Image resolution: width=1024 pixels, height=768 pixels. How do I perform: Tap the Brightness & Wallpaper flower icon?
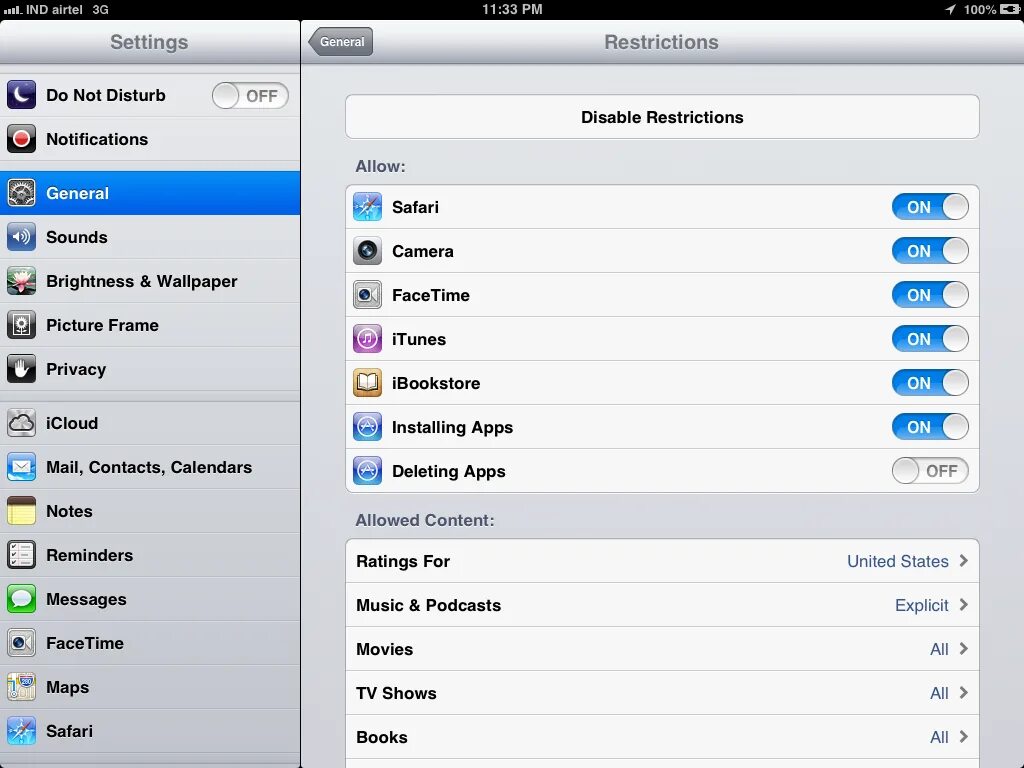22,281
